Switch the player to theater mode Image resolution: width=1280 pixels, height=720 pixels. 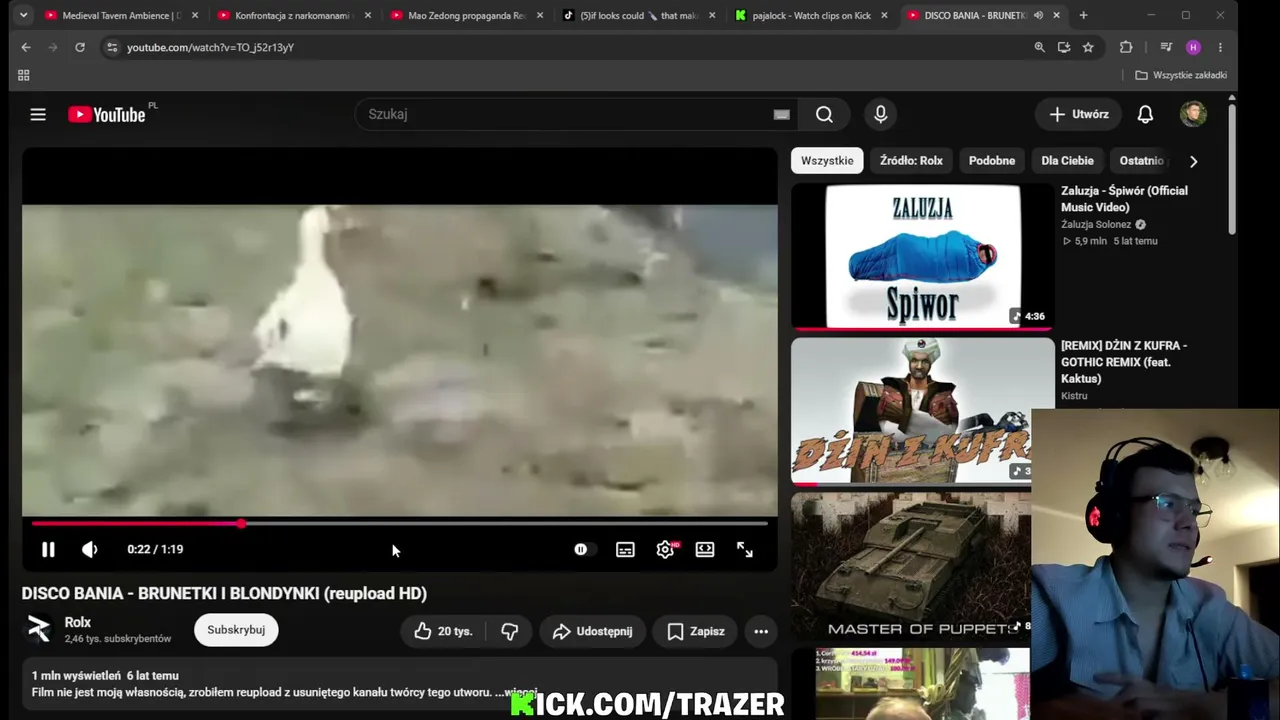[705, 549]
